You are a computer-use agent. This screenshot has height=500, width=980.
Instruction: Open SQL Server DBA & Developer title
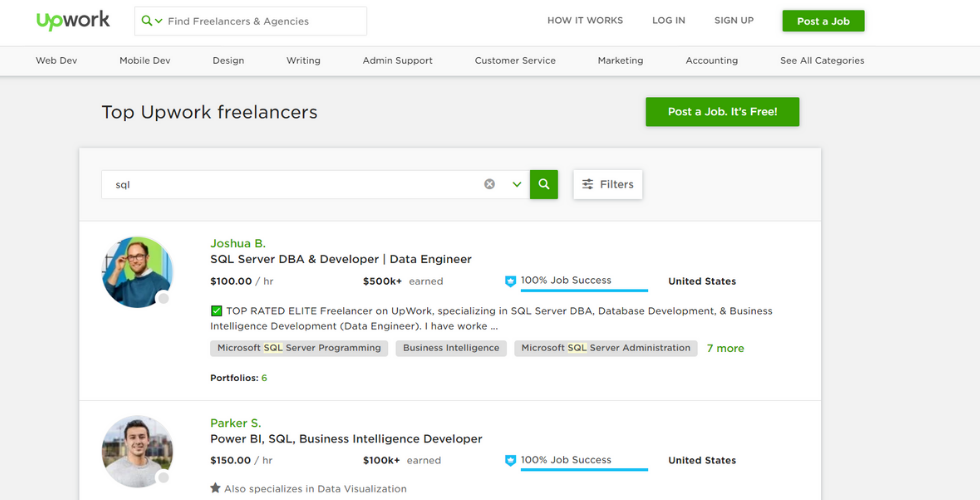[341, 259]
